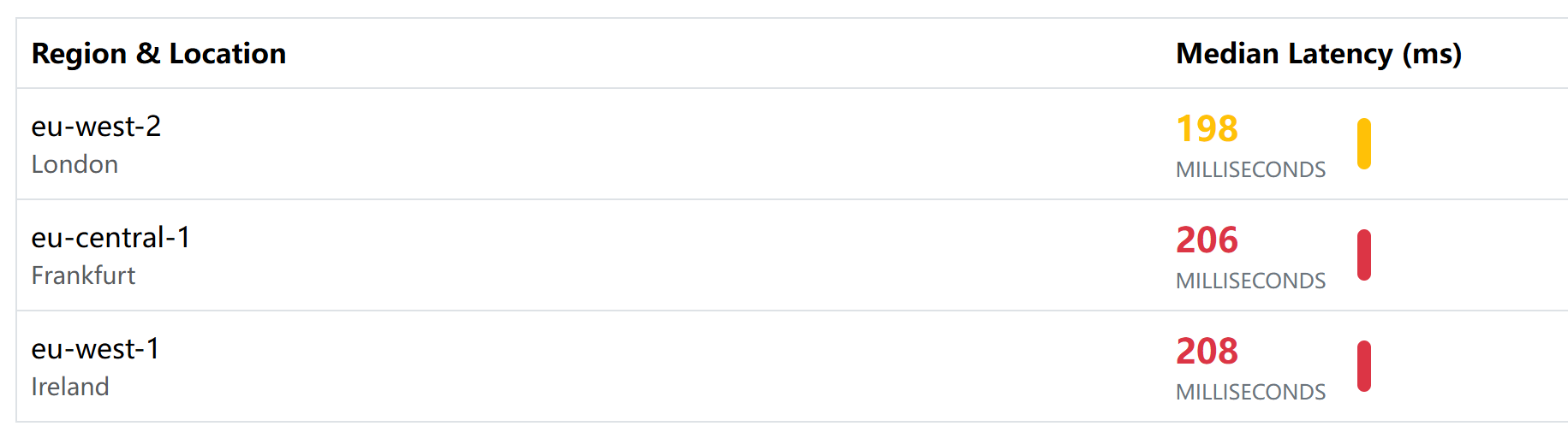This screenshot has height=444, width=1568.
Task: Select the eu-central-1 region name
Action: click(110, 238)
